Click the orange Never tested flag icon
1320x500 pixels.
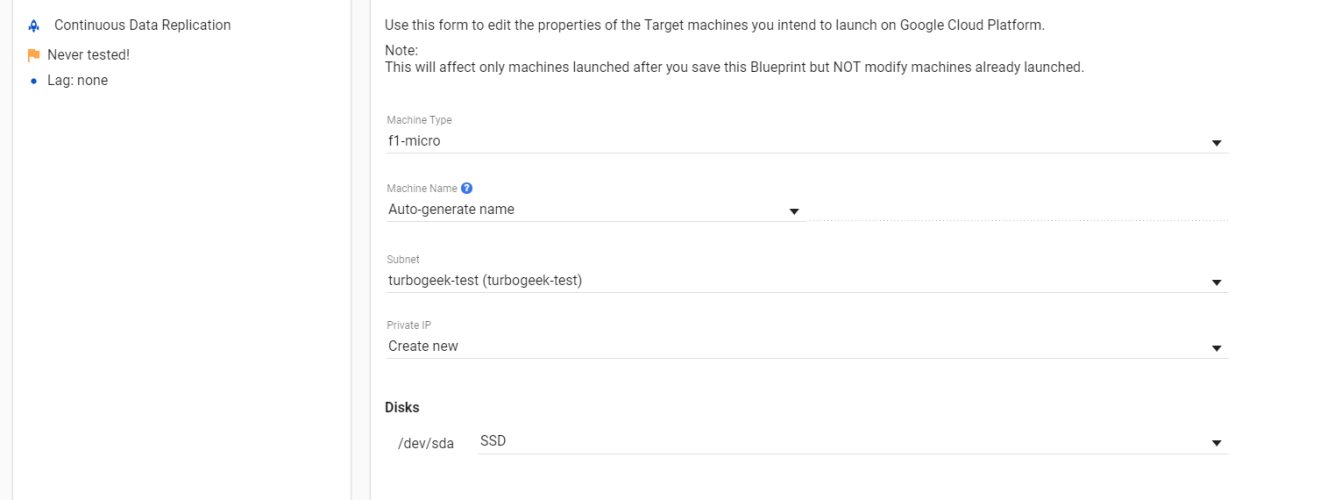(34, 55)
